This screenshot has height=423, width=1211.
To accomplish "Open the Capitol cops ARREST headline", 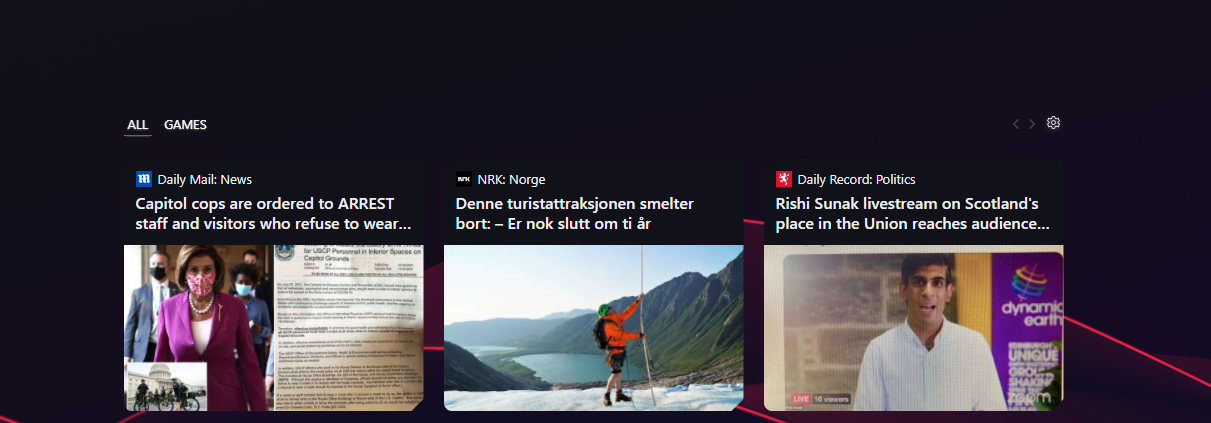I will (x=273, y=214).
